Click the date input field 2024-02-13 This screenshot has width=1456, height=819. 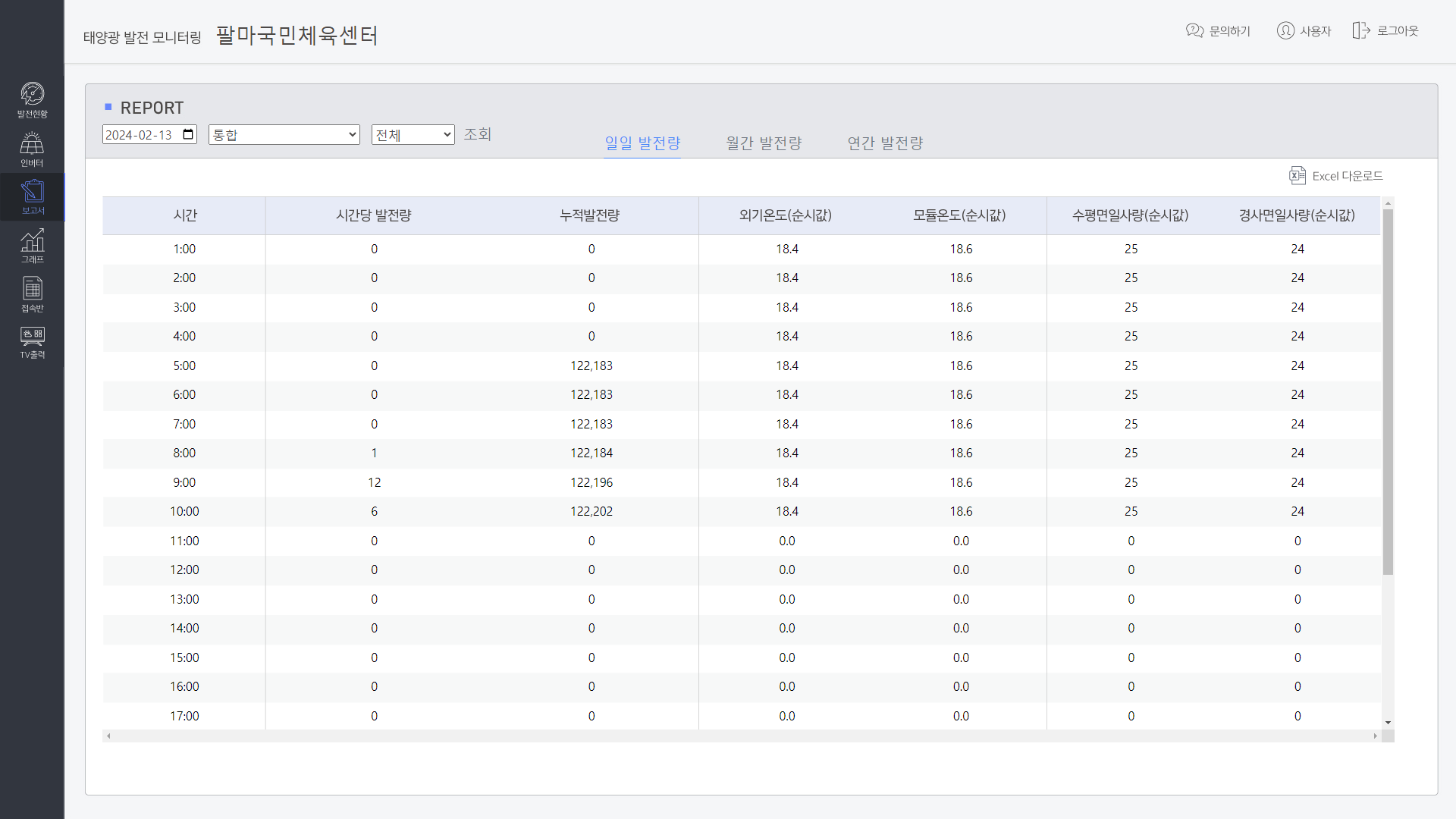click(x=149, y=134)
